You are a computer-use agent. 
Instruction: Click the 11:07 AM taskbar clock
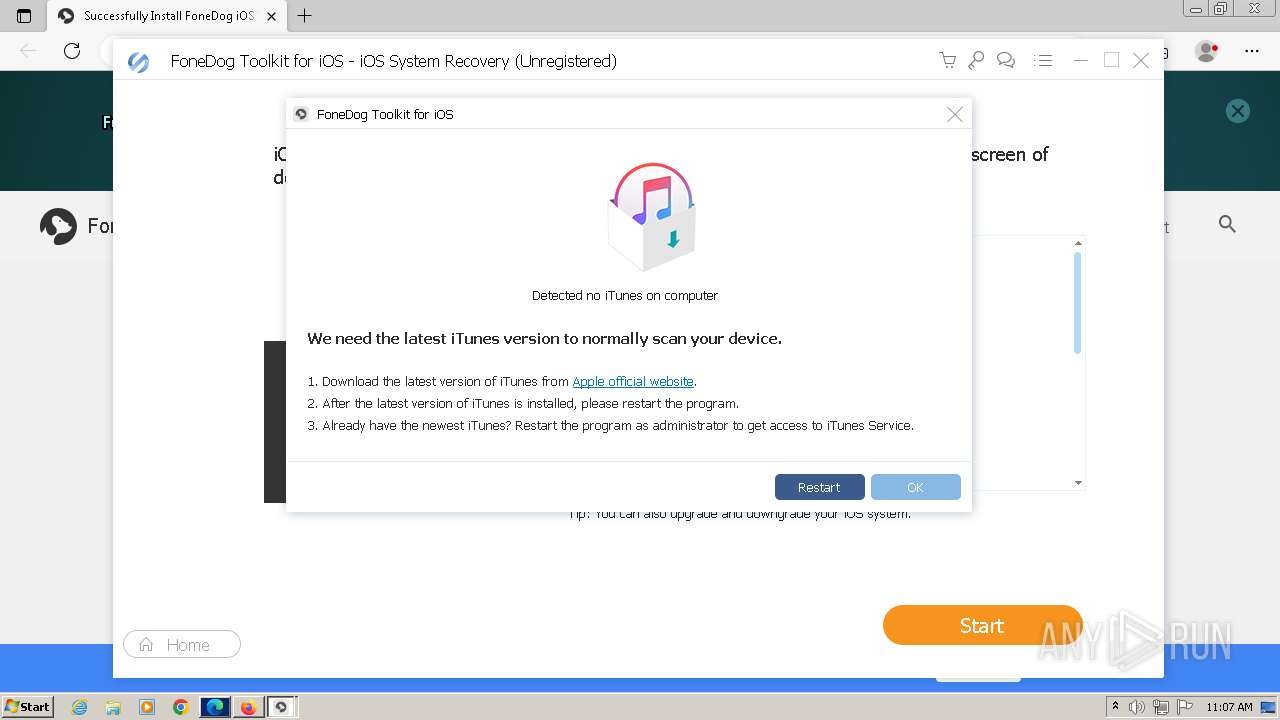[x=1229, y=707]
